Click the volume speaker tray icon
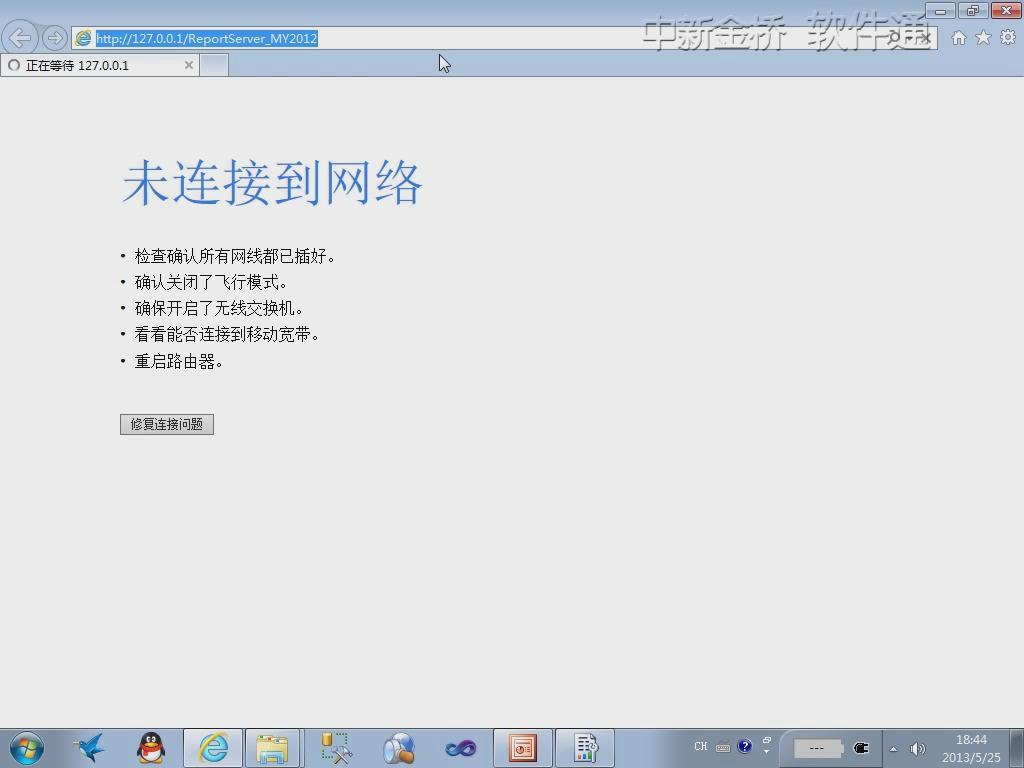Image resolution: width=1024 pixels, height=768 pixels. (918, 749)
